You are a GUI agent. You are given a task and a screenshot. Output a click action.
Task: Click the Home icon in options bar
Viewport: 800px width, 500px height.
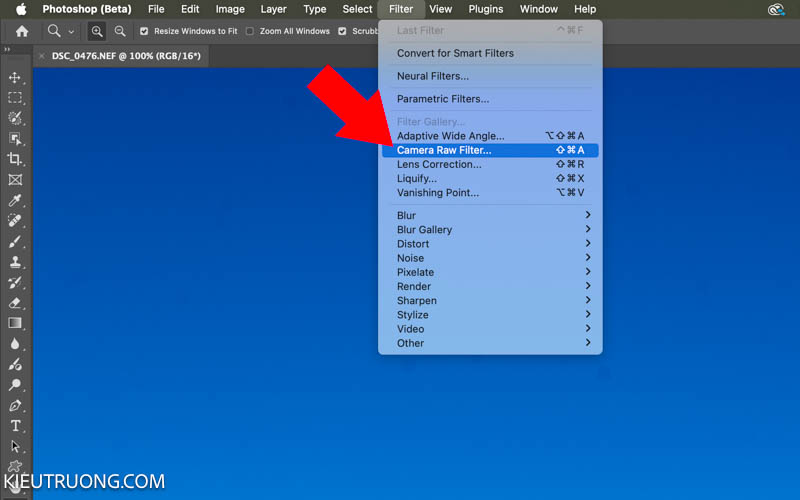pos(22,31)
